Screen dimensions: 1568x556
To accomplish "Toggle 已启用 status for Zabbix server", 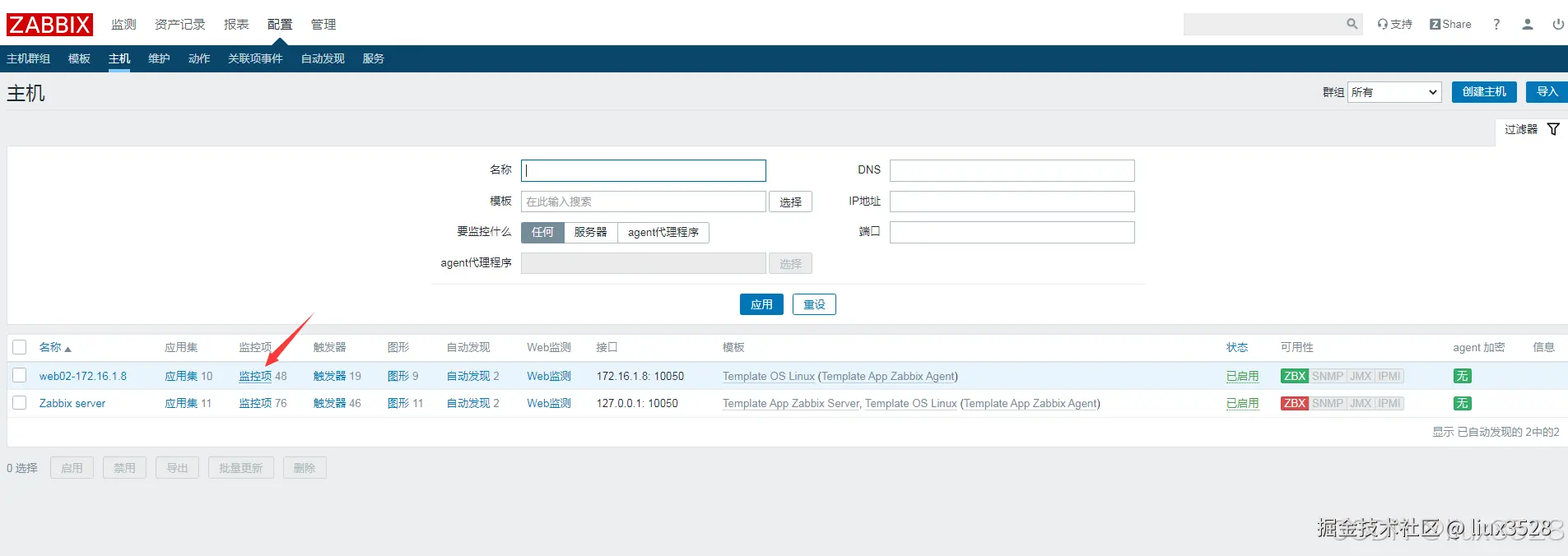I will point(1242,403).
